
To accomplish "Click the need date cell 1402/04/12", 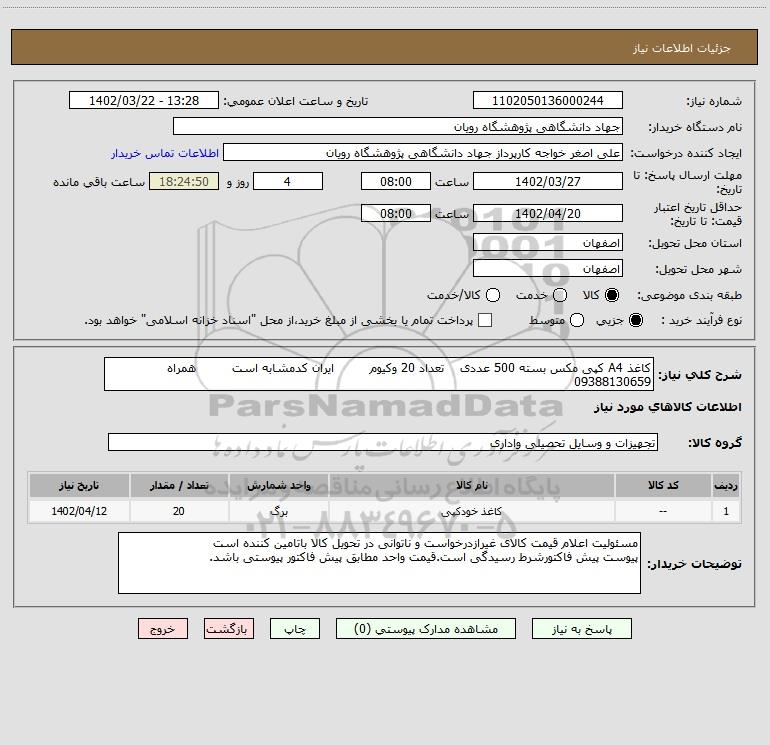I will point(79,511).
